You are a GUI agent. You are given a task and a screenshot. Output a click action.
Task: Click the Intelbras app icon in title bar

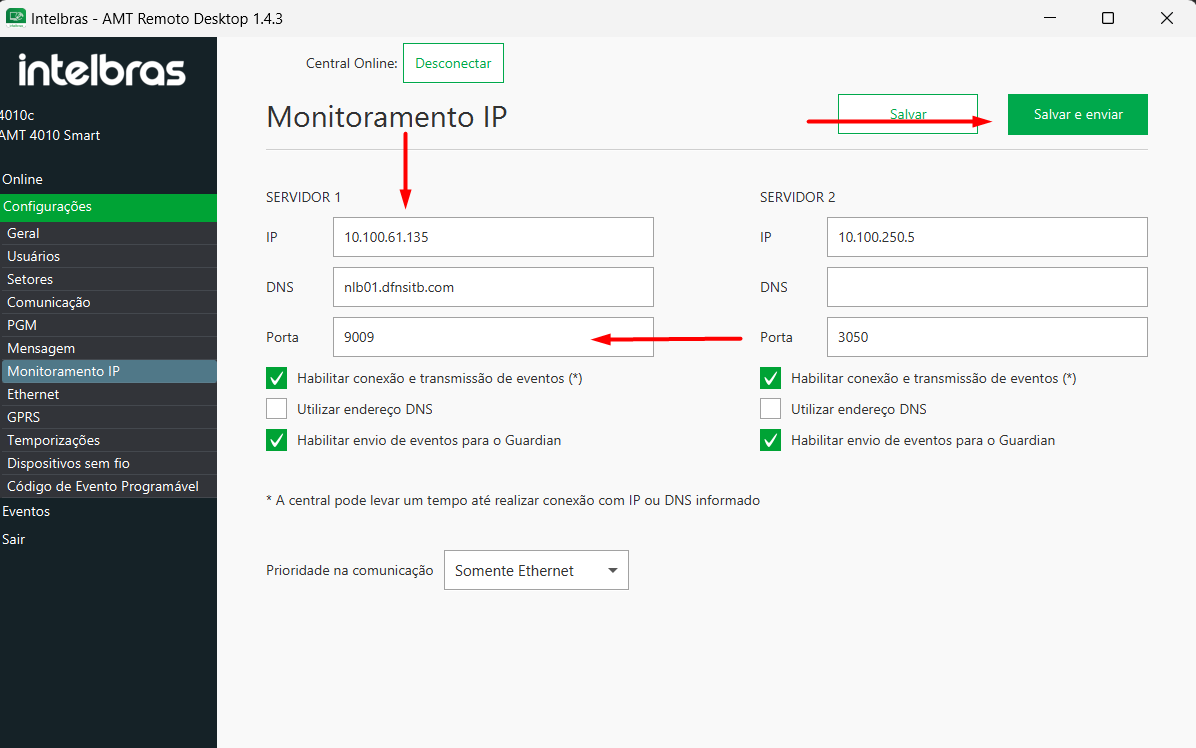(x=15, y=18)
